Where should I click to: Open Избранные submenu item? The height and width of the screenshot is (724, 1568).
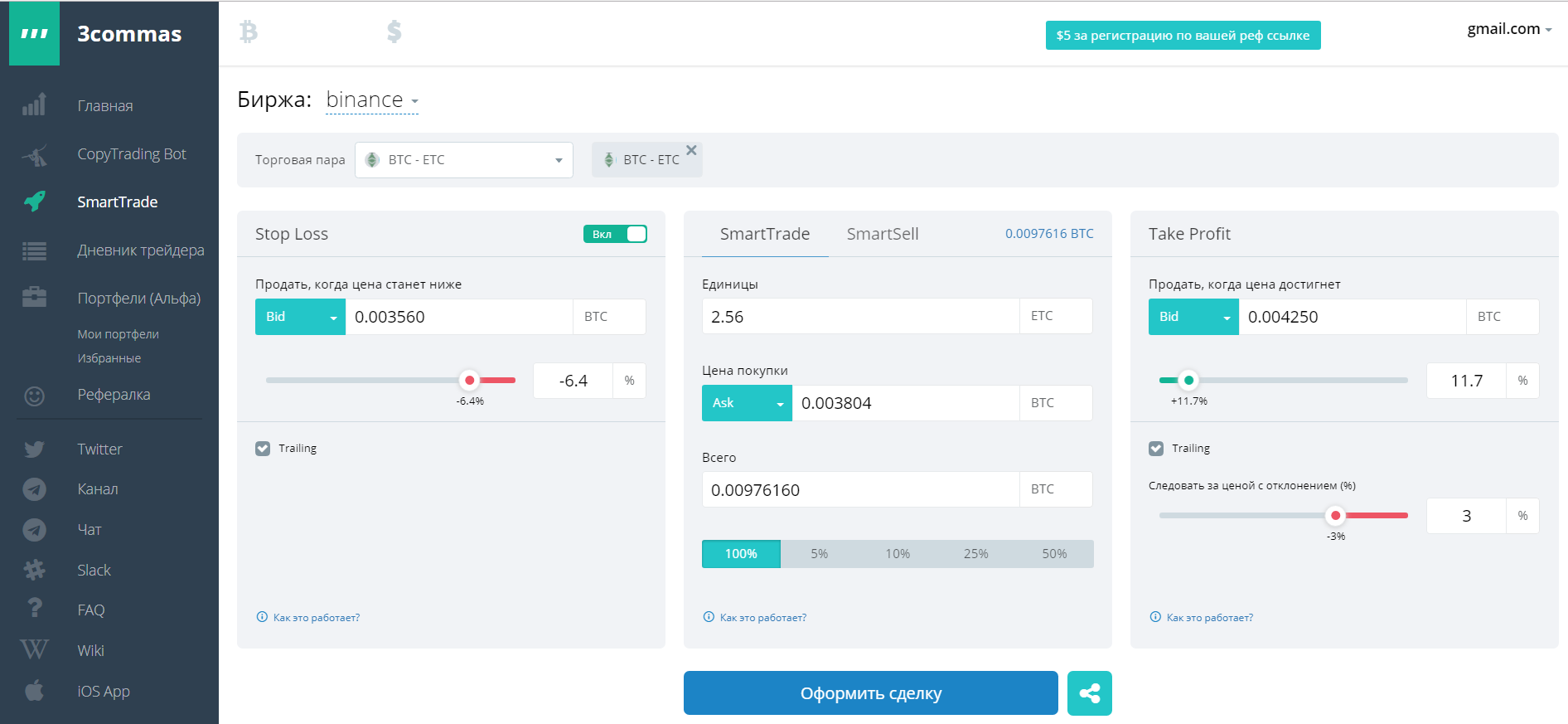tap(109, 358)
